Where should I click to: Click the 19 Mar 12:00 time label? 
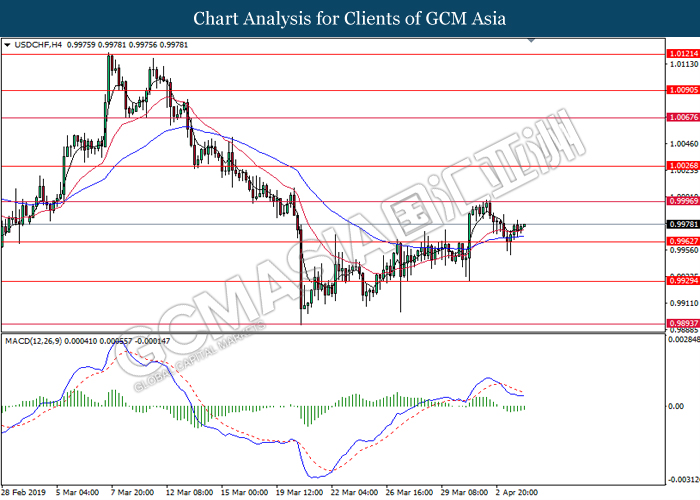300,492
